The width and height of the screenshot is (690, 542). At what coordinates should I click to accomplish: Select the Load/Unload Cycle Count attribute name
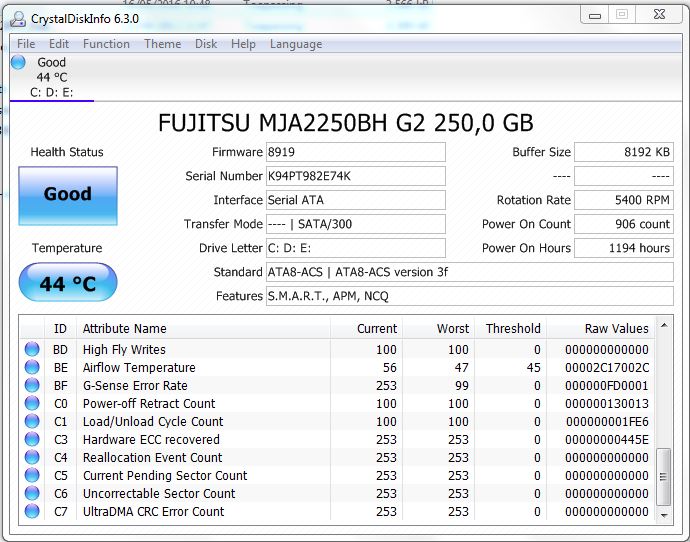click(x=153, y=421)
